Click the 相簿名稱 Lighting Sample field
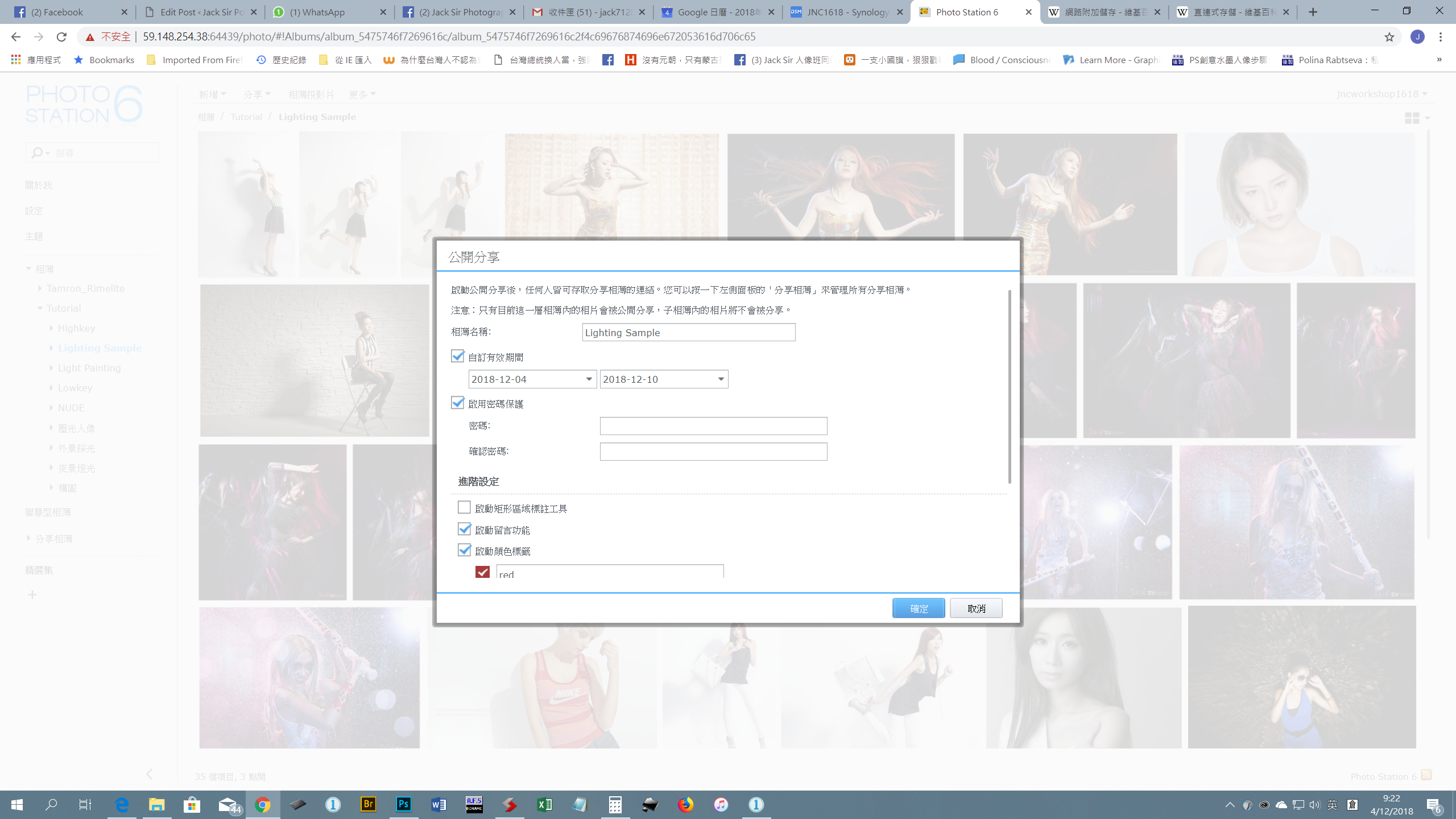 [688, 332]
